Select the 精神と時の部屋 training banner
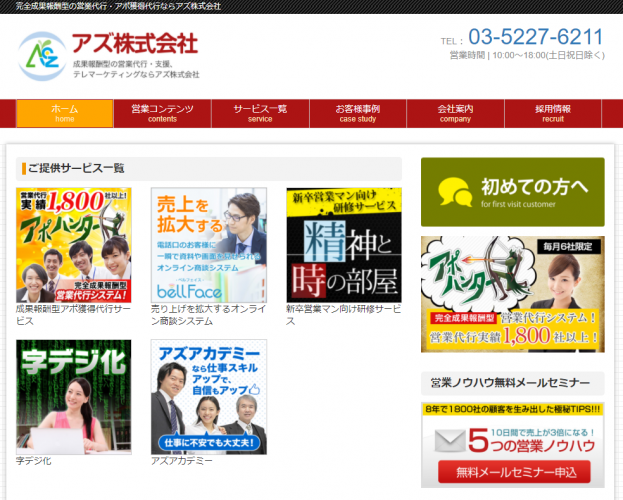The image size is (623, 500). pos(344,245)
